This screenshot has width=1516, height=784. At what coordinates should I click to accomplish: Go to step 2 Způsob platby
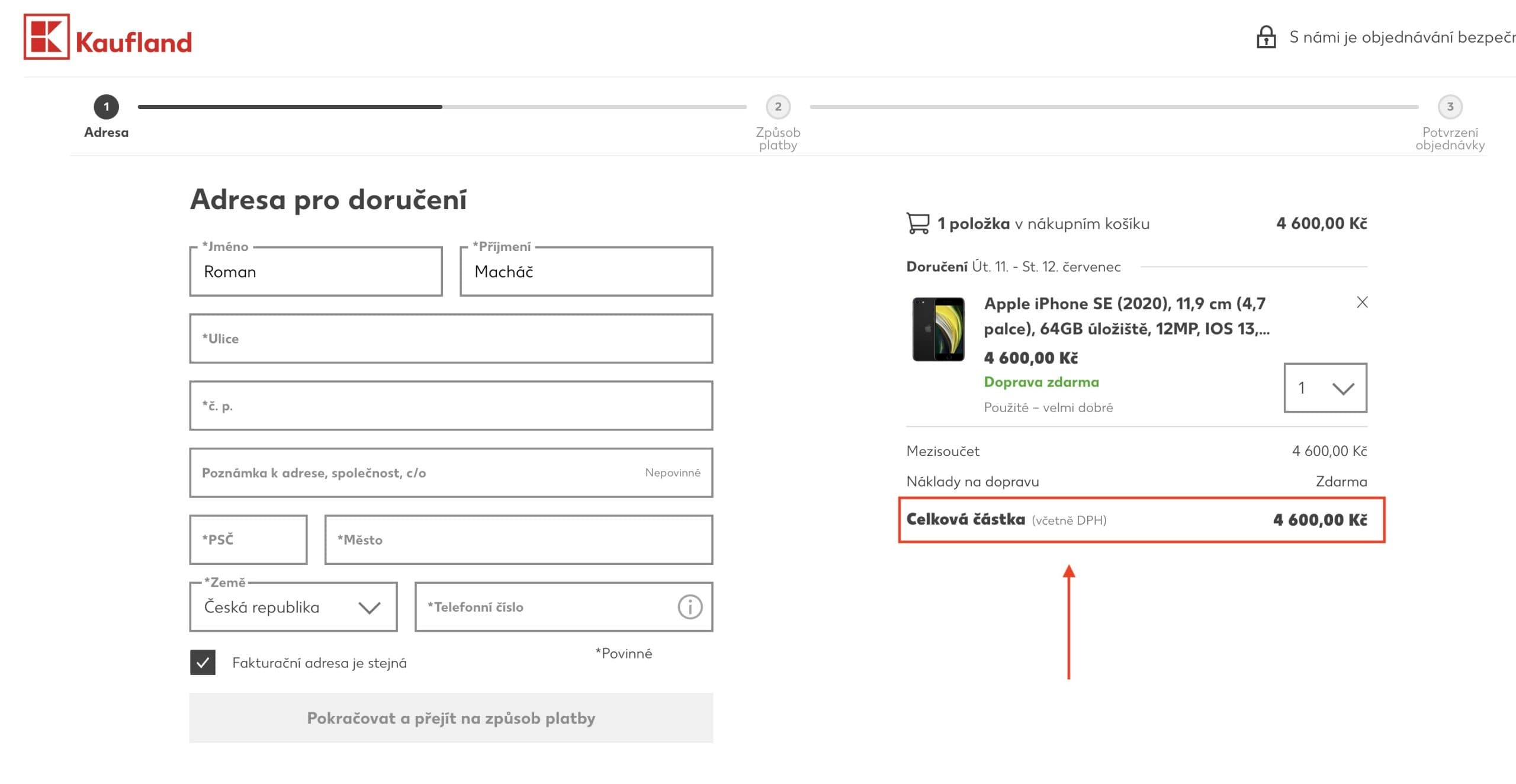[x=778, y=107]
